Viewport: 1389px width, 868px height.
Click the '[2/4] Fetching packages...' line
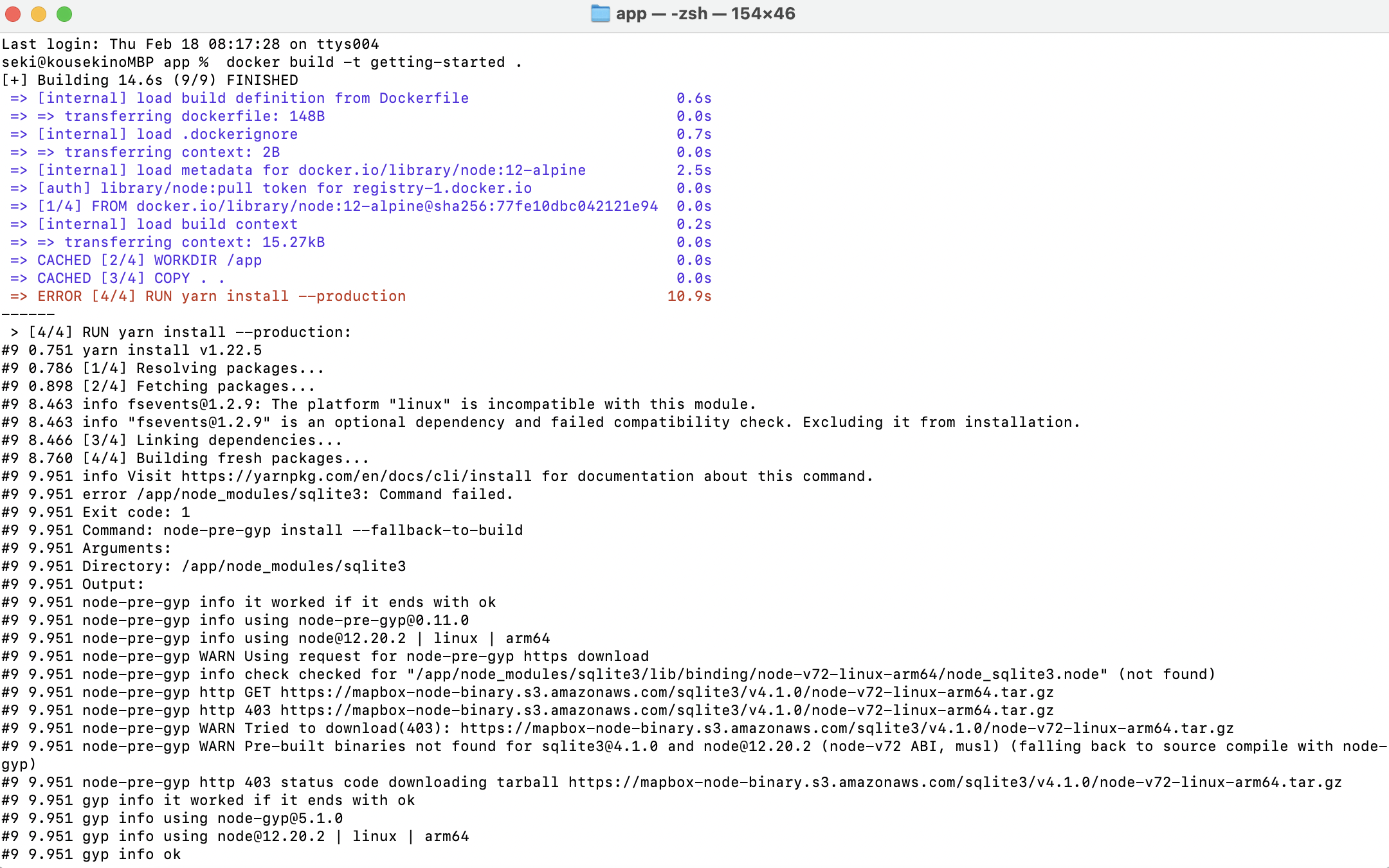[158, 386]
